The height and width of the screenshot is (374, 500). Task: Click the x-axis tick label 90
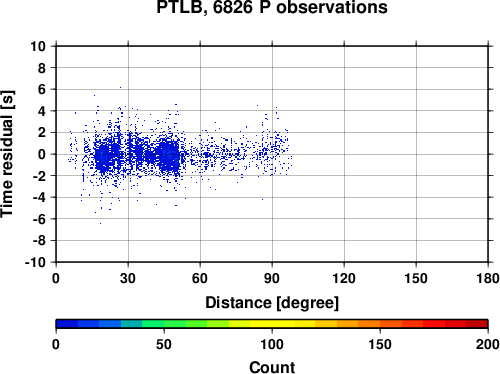[x=272, y=278]
